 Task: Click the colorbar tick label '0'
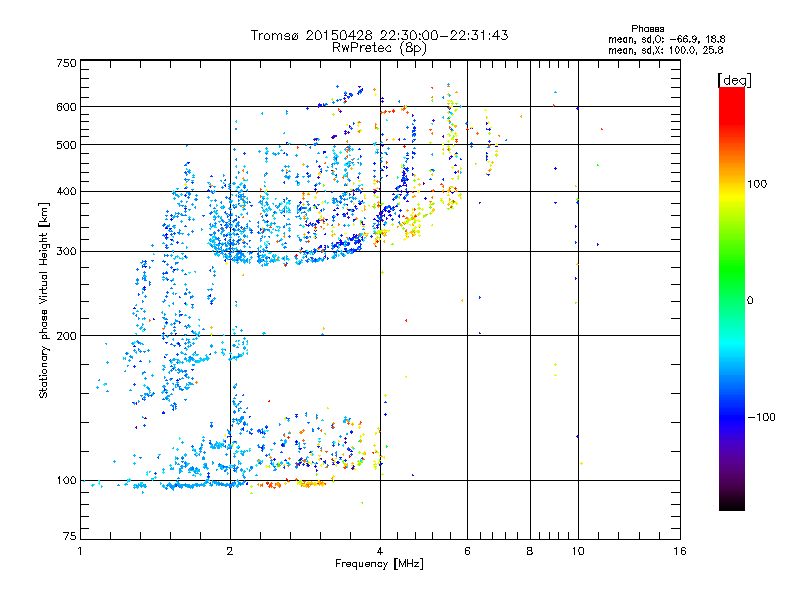coord(750,300)
